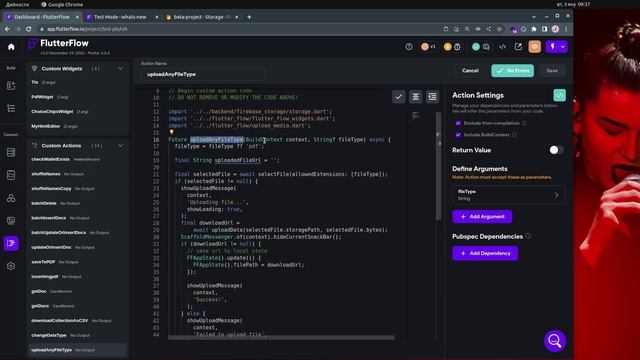Open a new Chrome tab with plus

249,17
